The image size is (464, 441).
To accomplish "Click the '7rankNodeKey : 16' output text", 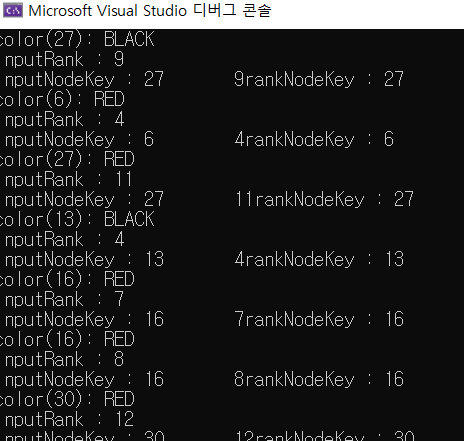I will click(319, 319).
